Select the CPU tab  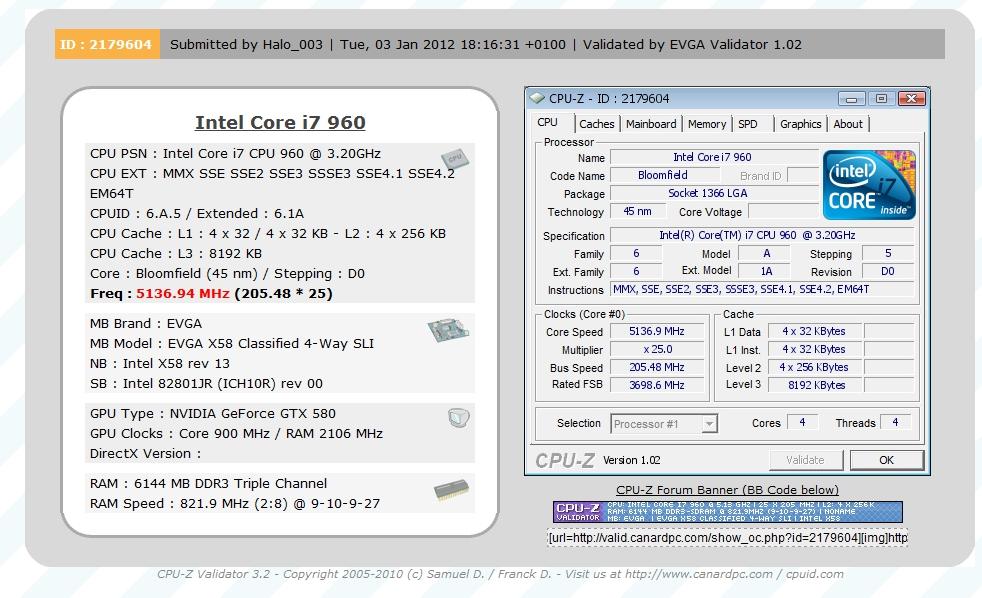pyautogui.click(x=547, y=122)
